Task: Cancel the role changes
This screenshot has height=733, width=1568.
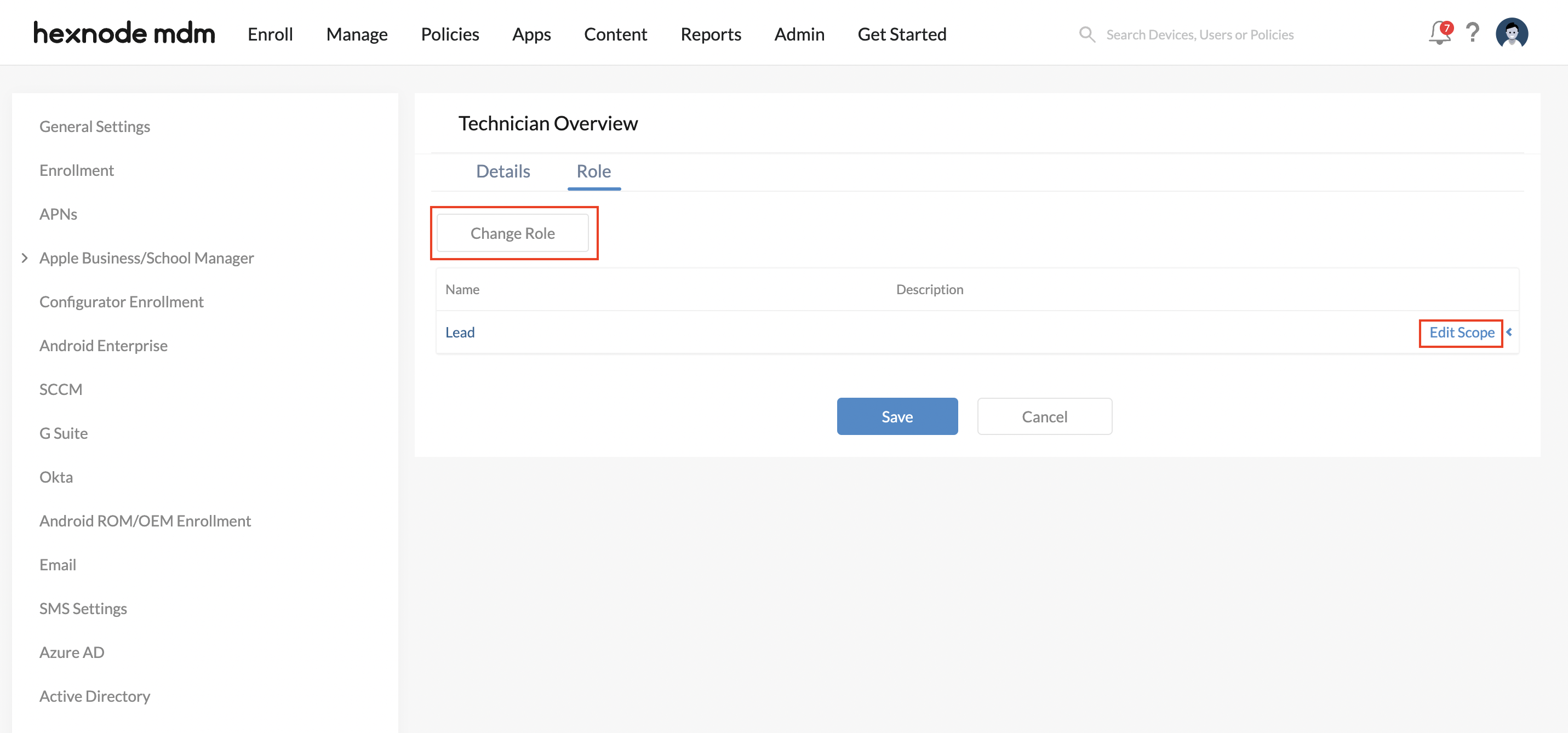Action: 1045,416
